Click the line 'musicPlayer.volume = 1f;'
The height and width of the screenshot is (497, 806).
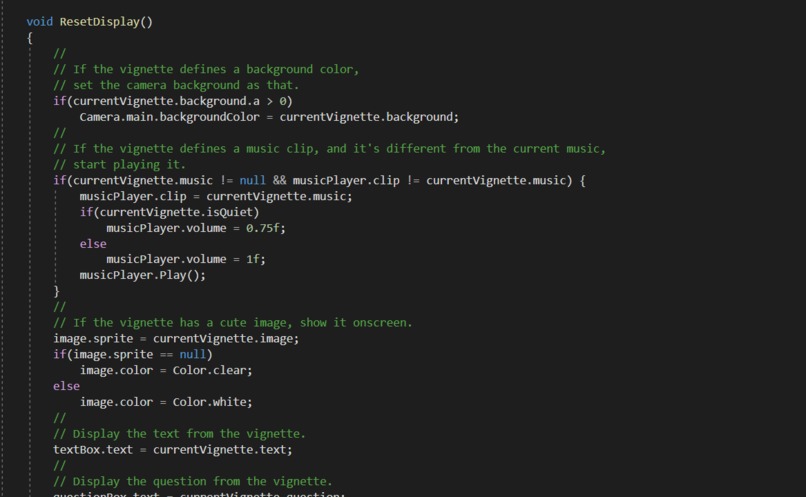point(186,260)
